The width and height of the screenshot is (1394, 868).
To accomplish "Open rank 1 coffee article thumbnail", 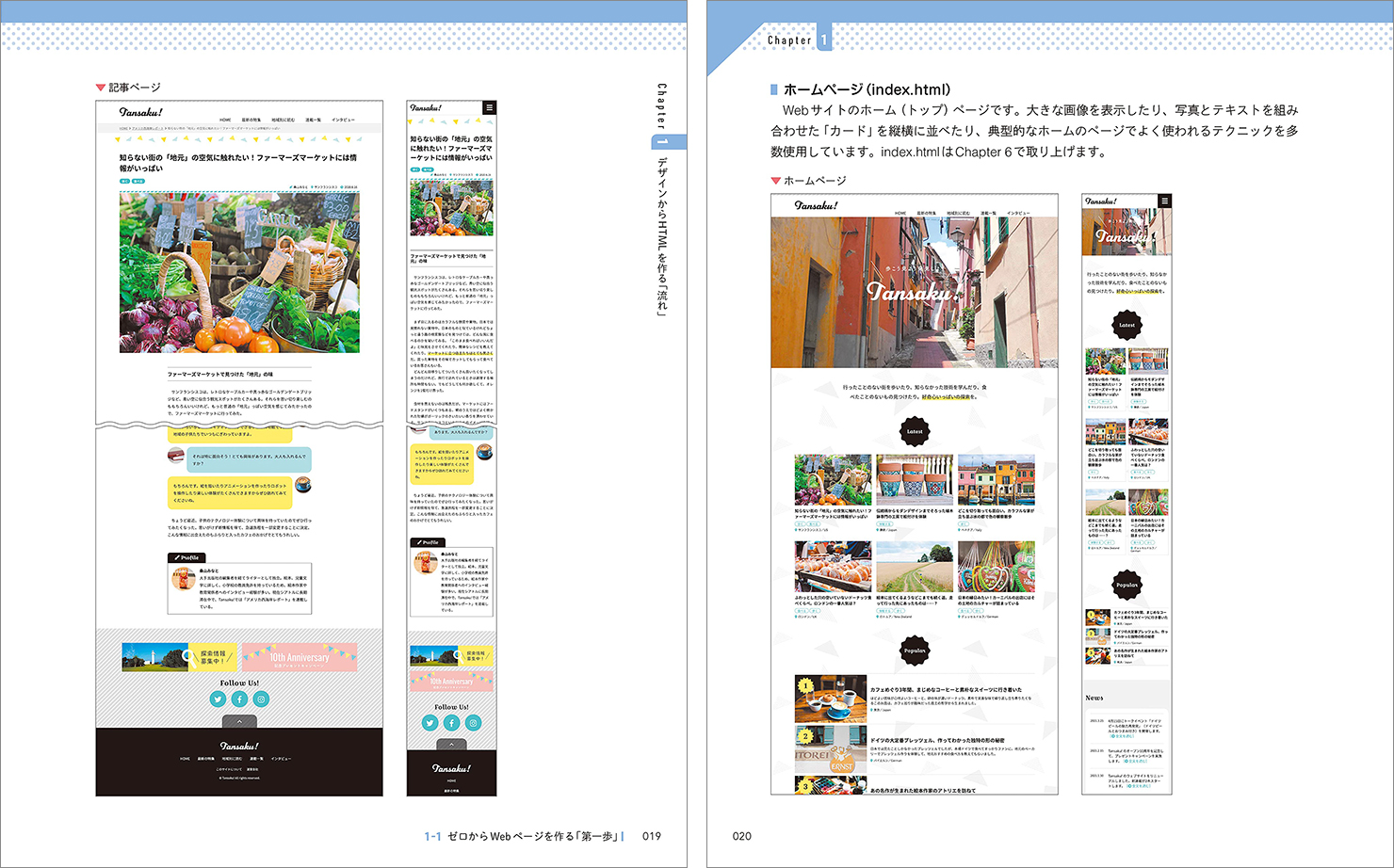I will (x=830, y=698).
